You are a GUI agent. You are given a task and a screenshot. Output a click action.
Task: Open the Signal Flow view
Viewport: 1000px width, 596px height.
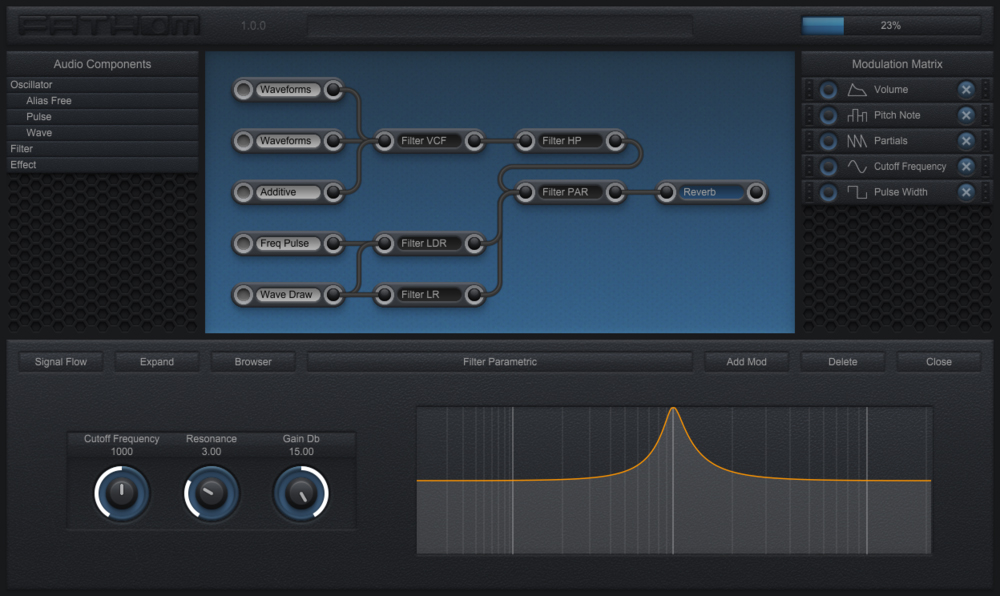[x=61, y=361]
